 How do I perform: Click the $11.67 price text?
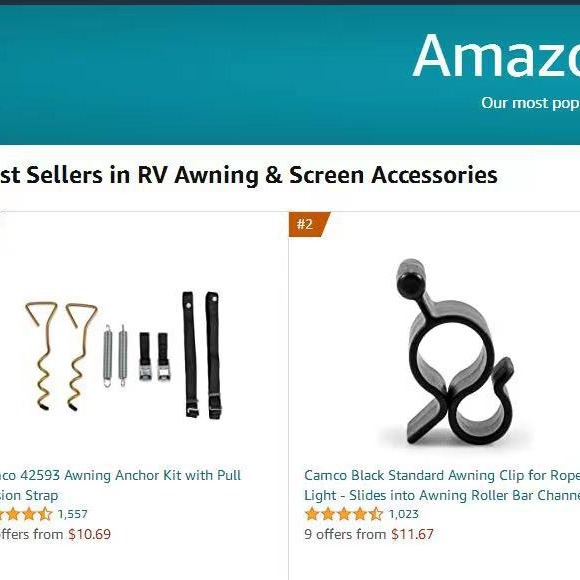412,534
